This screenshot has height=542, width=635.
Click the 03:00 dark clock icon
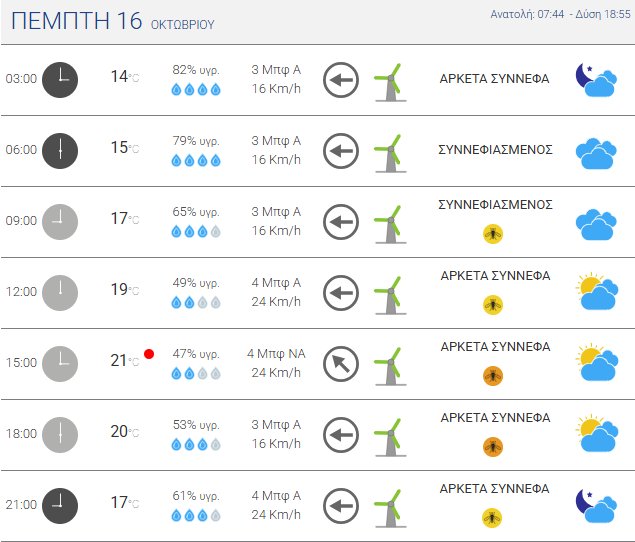[x=60, y=79]
